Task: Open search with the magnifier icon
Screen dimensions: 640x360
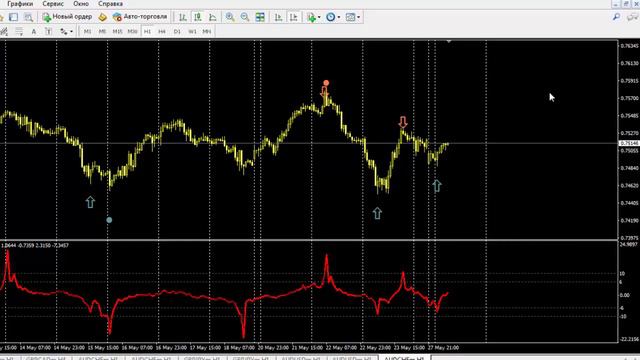Action: tap(616, 17)
